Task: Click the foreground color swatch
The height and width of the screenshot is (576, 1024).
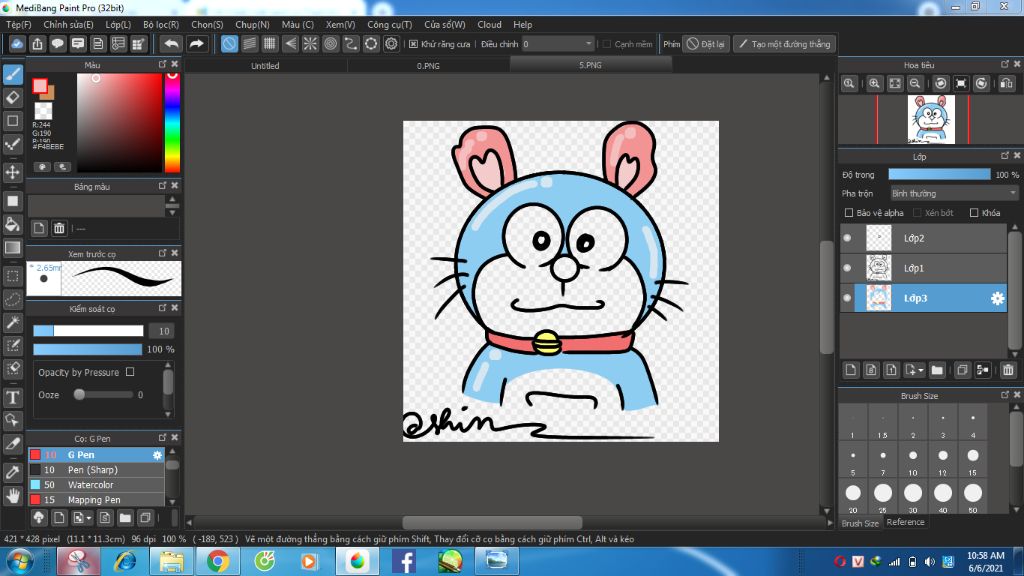Action: [40, 86]
